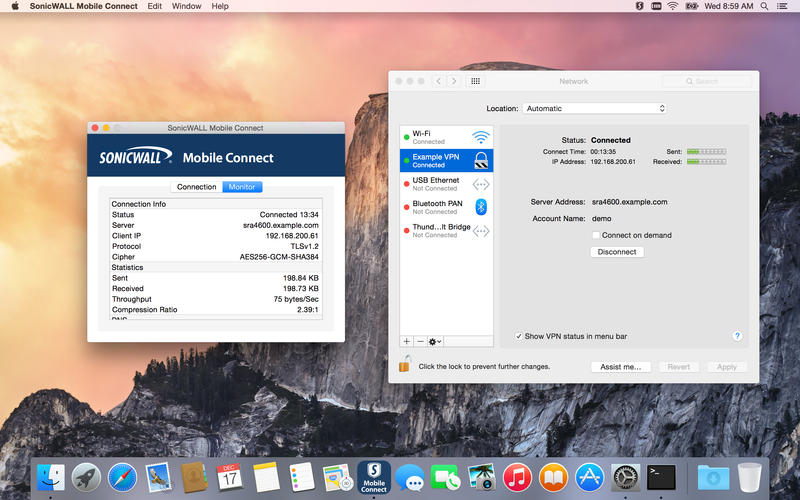Click the Search field in Network window
800x500 pixels.
(706, 81)
